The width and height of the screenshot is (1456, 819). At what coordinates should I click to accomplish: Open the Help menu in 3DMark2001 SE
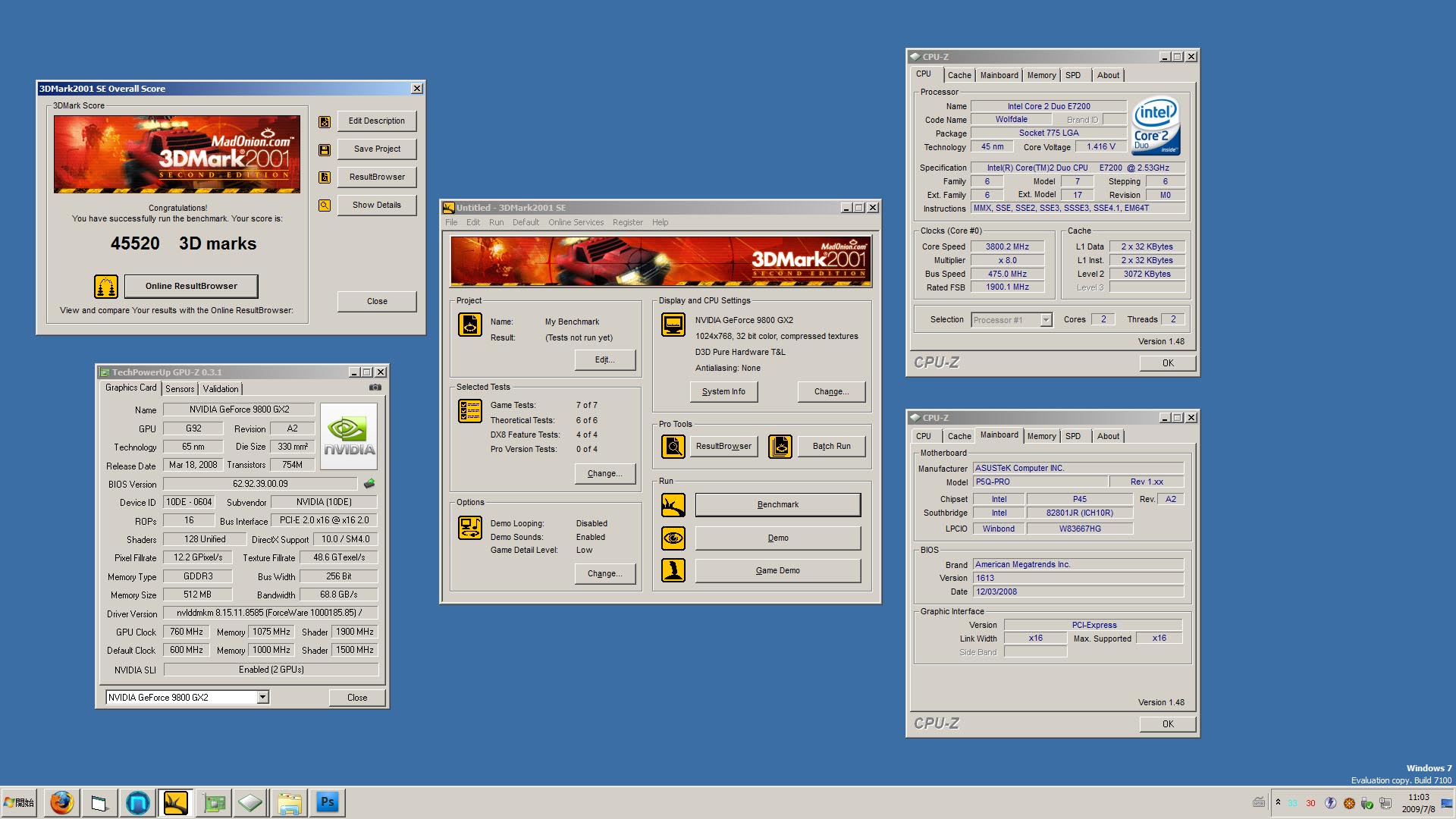click(x=661, y=223)
